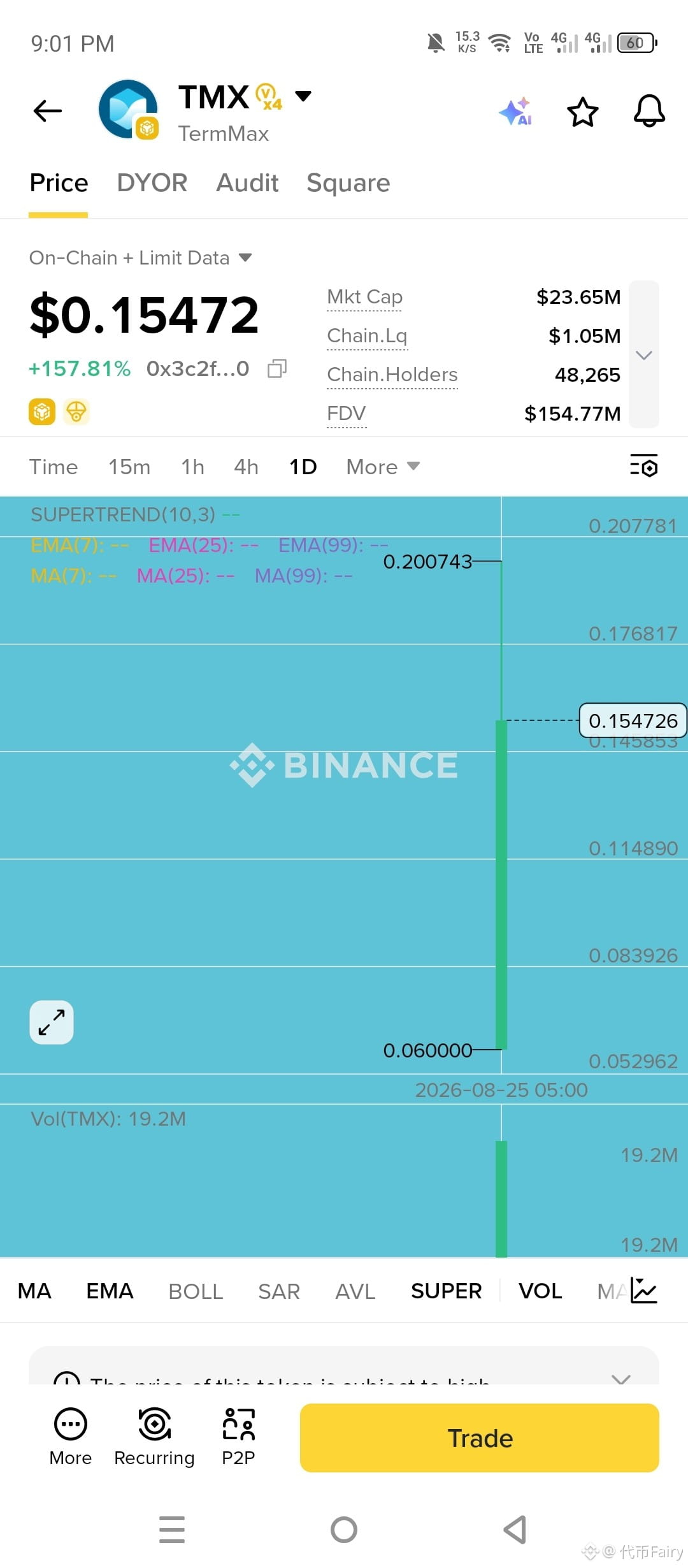Screen dimensions: 688x1568
Task: Tap the Vol(TMX): 19.2M label
Action: [x=108, y=1119]
